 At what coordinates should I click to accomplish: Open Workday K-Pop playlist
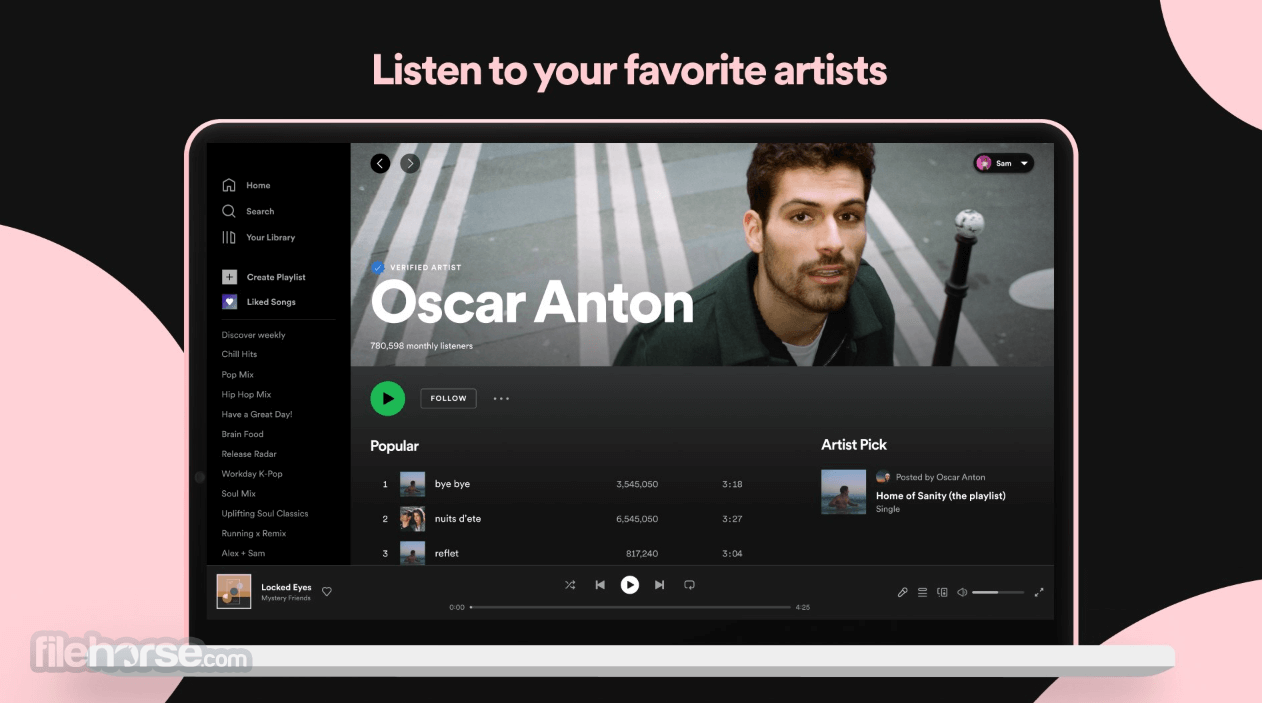pos(252,474)
